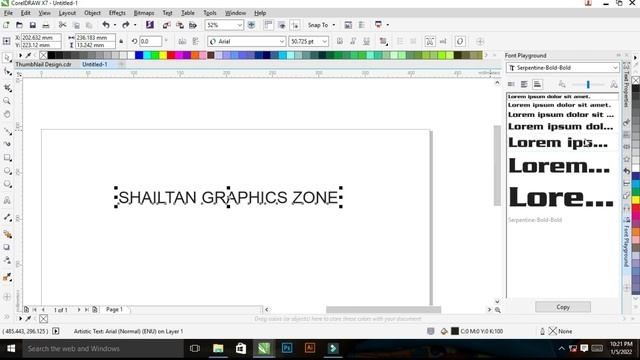Pick the yellow swatch in the palette
The width and height of the screenshot is (640, 360).
[x=163, y=55]
